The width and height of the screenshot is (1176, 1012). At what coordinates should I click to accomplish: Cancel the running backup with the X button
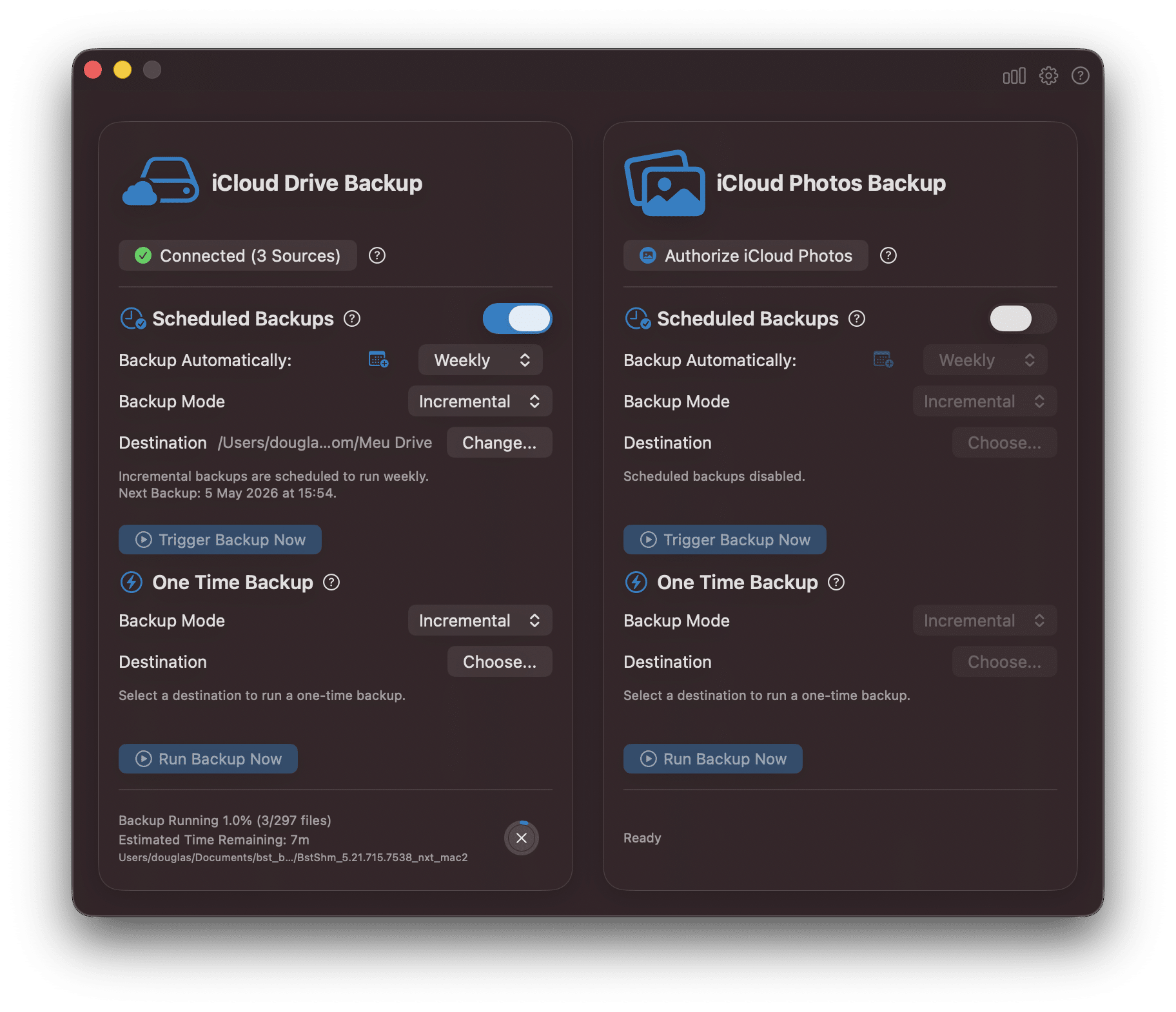[521, 838]
